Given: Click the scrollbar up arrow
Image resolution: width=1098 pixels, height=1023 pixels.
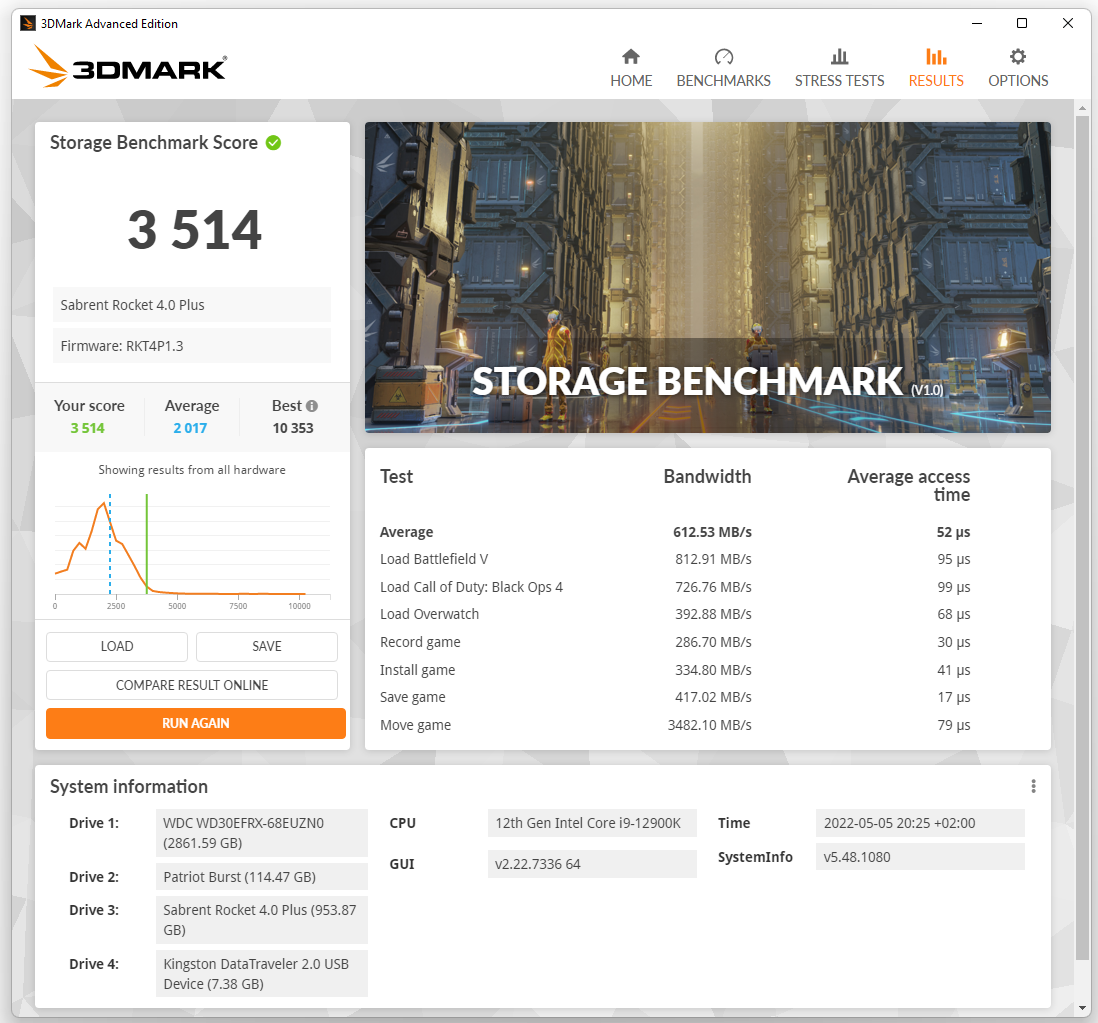Looking at the screenshot, I should 1083,109.
